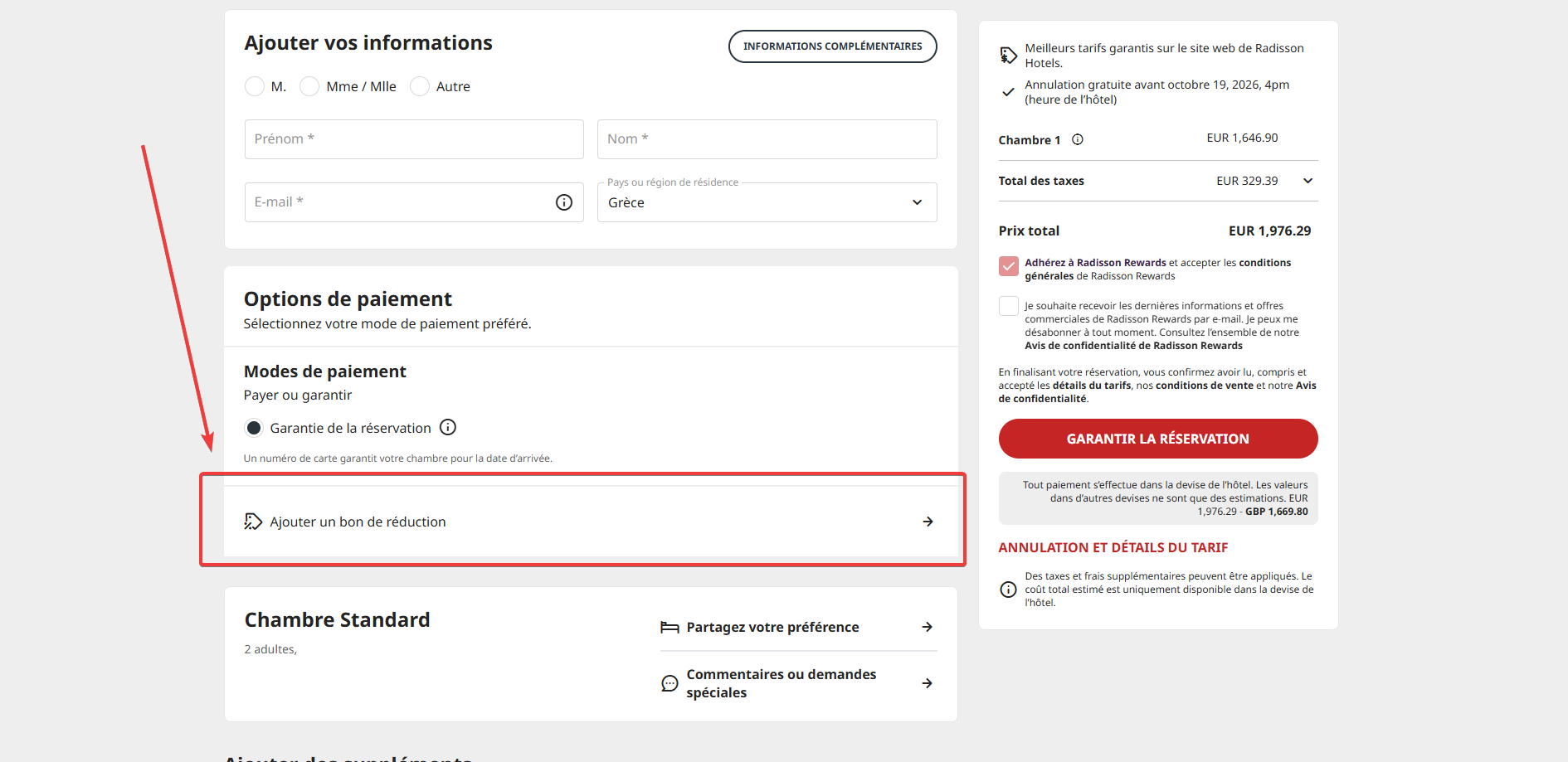Click the Garantir la réservation button
Screen dimensions: 1568x762
pos(1158,439)
